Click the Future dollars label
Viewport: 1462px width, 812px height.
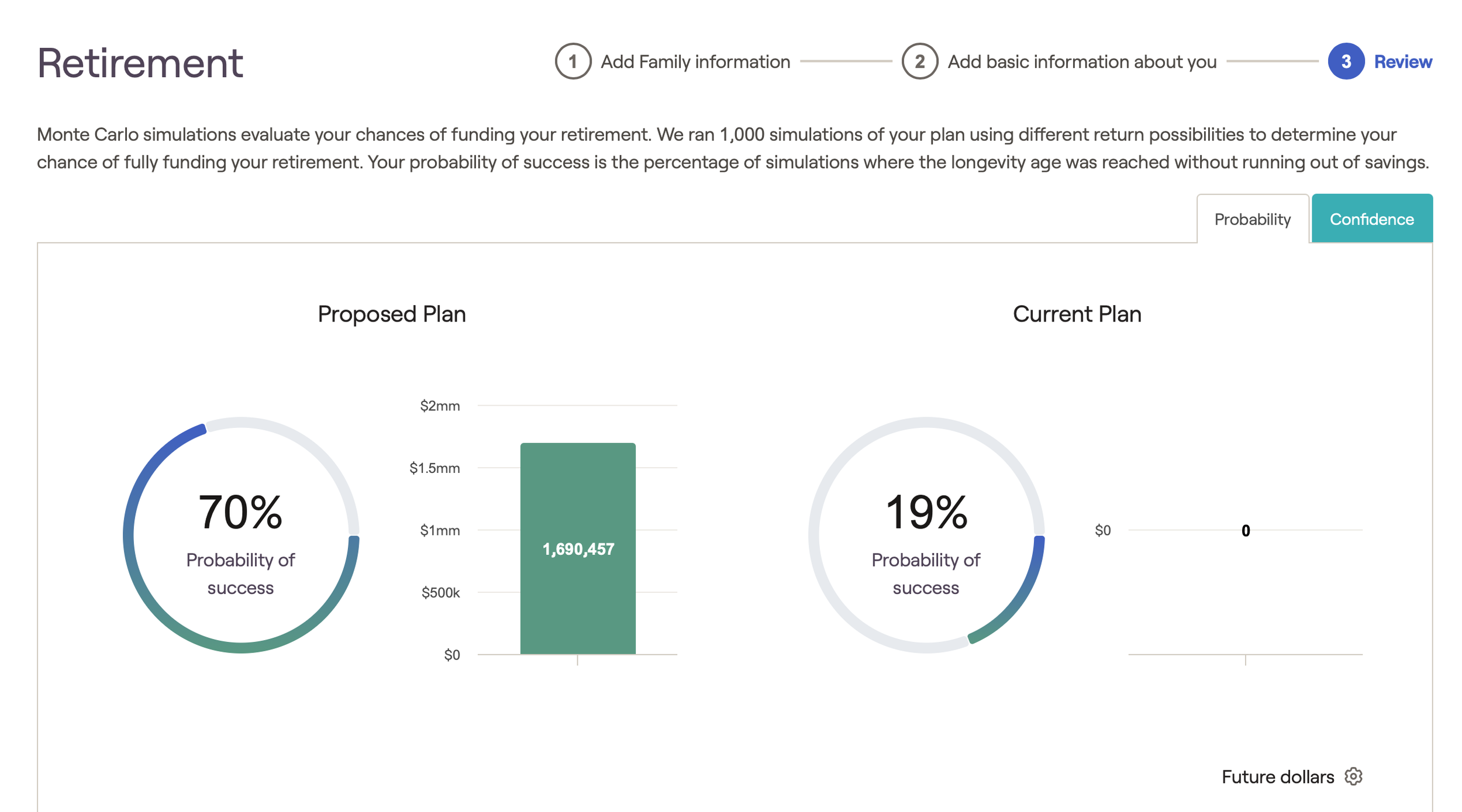(1278, 777)
